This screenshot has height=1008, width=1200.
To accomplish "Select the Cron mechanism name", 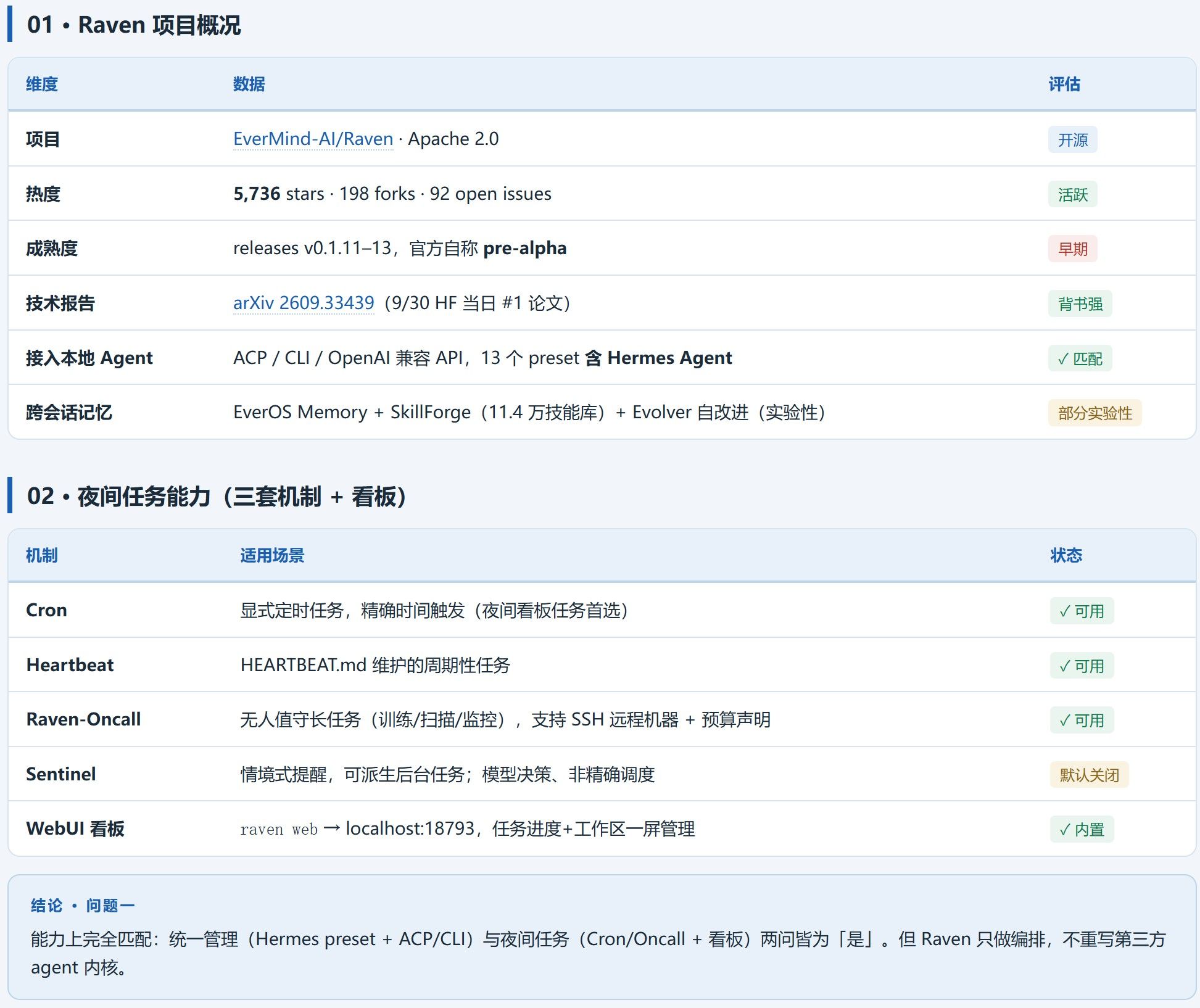I will (46, 609).
